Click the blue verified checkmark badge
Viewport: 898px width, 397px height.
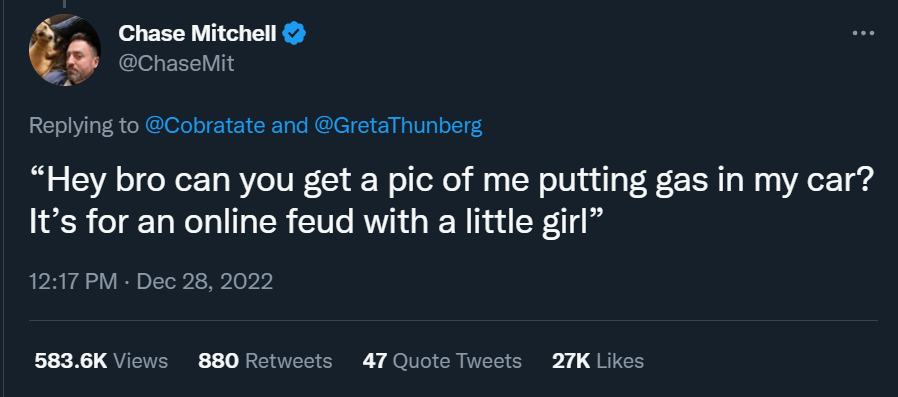point(294,34)
